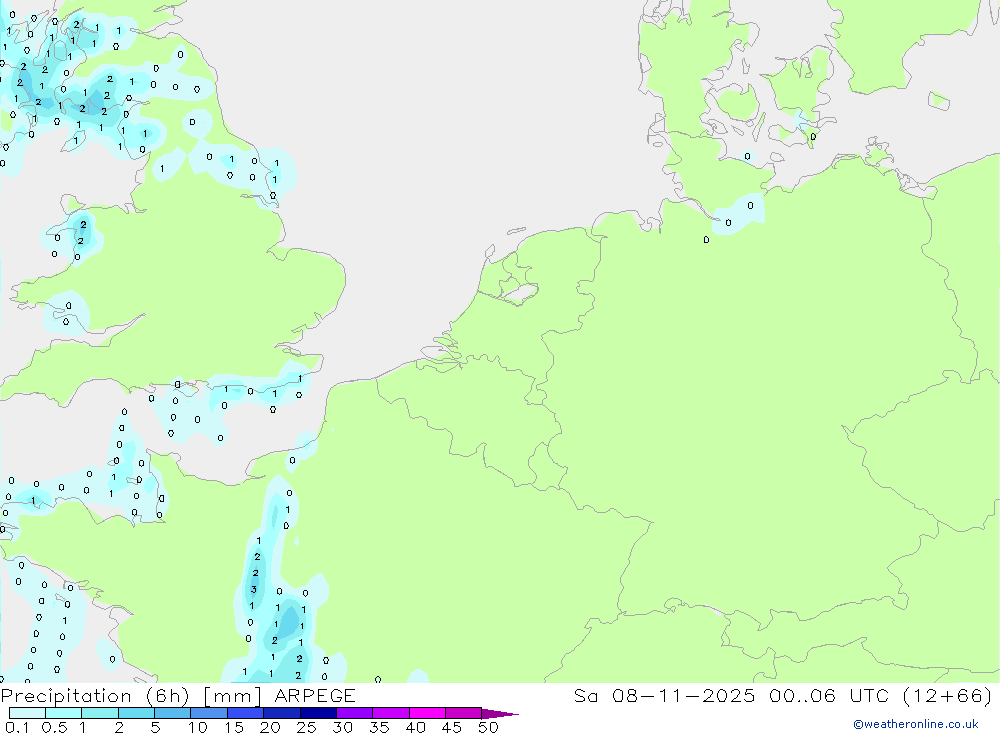Click the legend label 20
The height and width of the screenshot is (733, 1000).
pos(270,727)
